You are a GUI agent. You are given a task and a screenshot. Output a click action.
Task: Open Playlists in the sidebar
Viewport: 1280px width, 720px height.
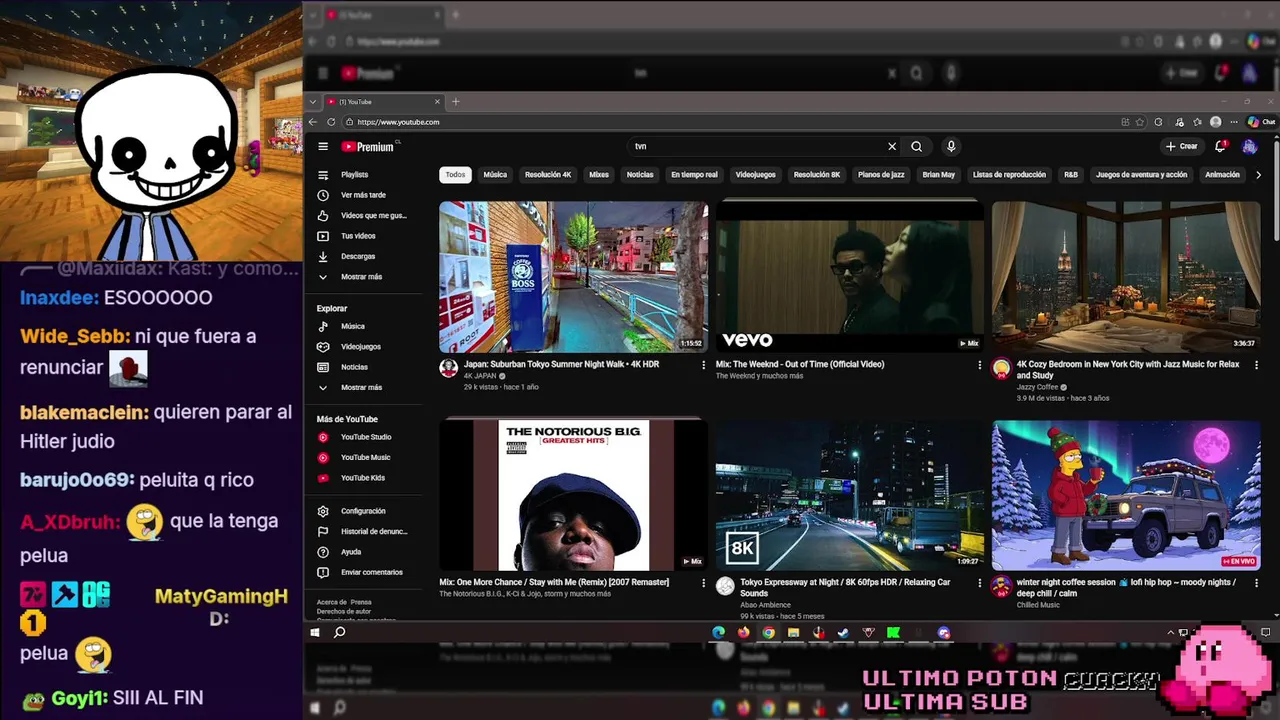354,175
